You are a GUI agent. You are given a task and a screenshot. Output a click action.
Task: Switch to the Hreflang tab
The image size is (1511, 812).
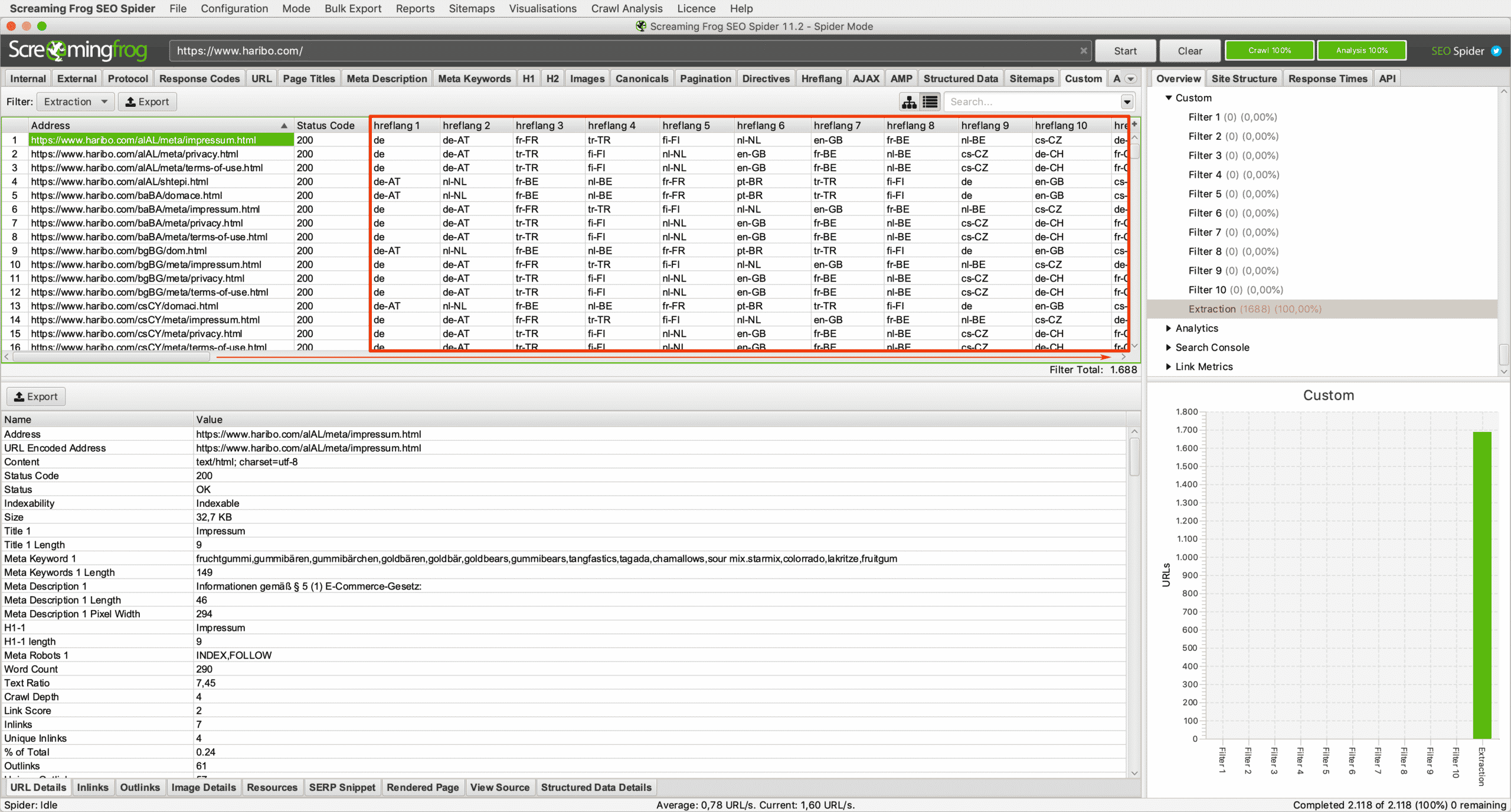coord(821,78)
